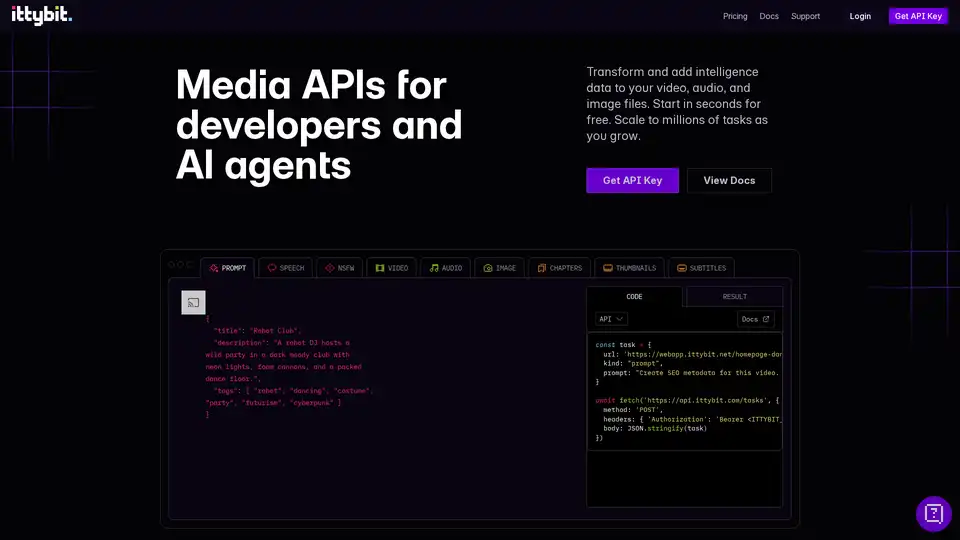Open the Chapters tab
This screenshot has height=540, width=960.
tap(559, 268)
